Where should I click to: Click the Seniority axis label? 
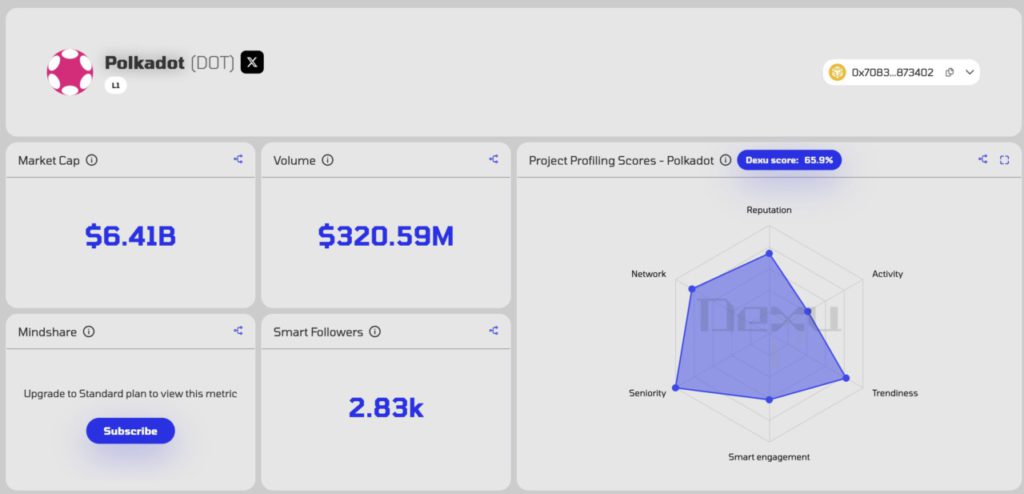(x=648, y=393)
